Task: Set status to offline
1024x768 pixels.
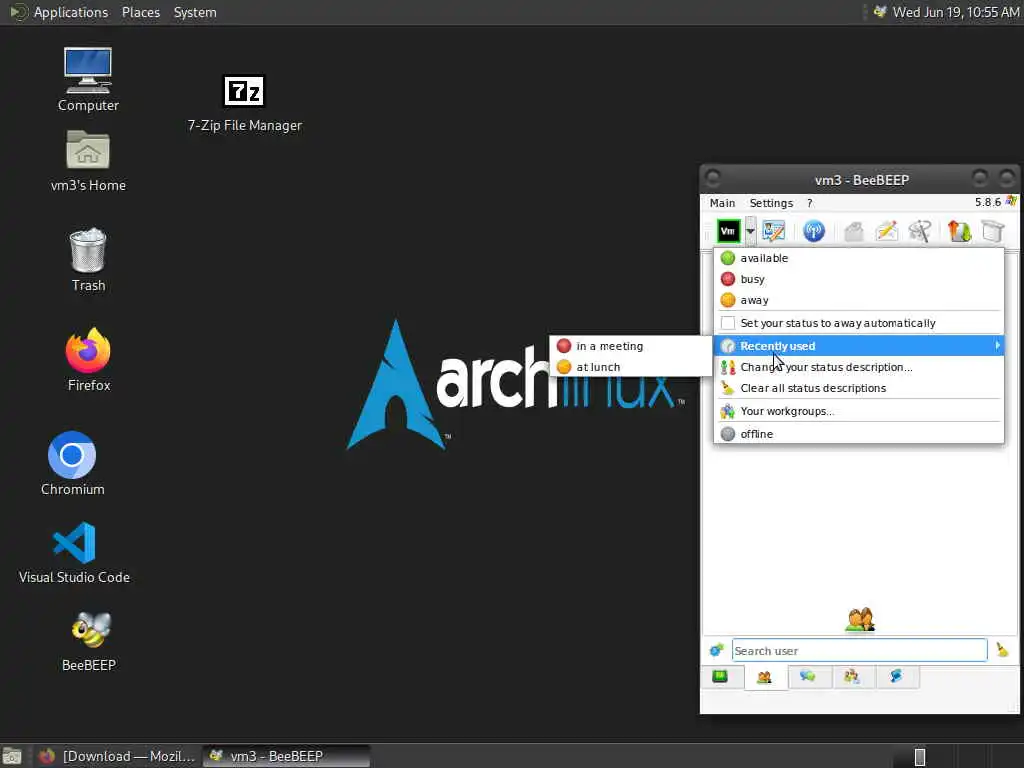Action: tap(858, 434)
